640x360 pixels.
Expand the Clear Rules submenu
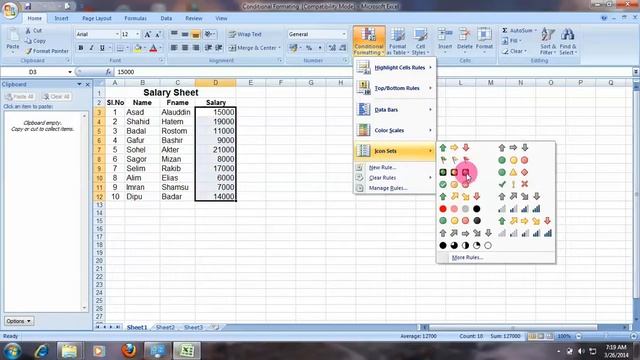pos(394,178)
